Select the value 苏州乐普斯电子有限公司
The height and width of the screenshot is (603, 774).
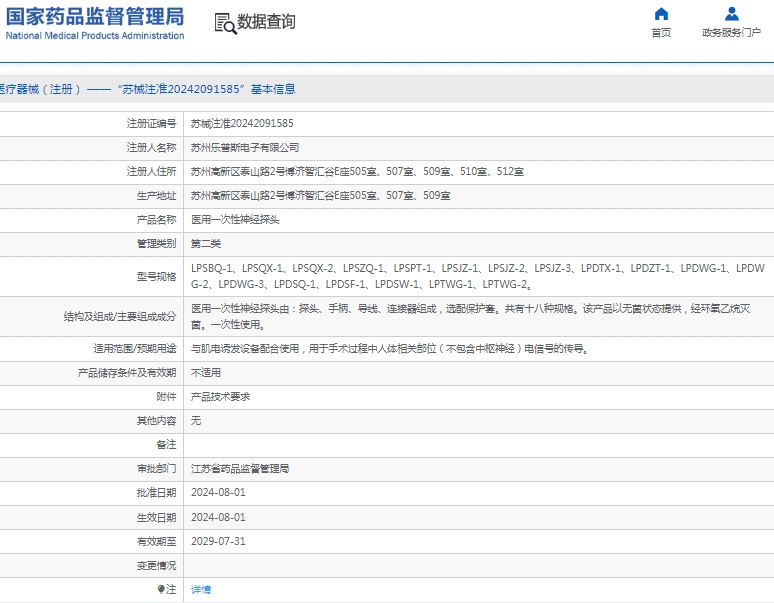tap(245, 148)
